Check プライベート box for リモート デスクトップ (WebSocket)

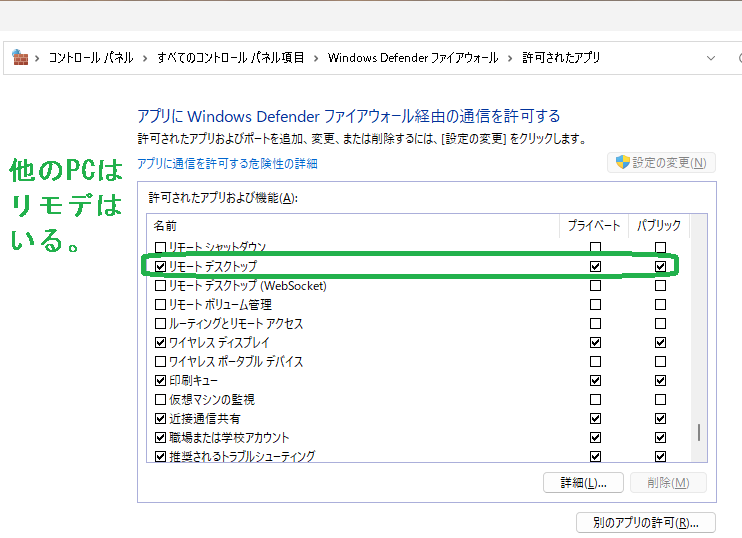pyautogui.click(x=596, y=286)
